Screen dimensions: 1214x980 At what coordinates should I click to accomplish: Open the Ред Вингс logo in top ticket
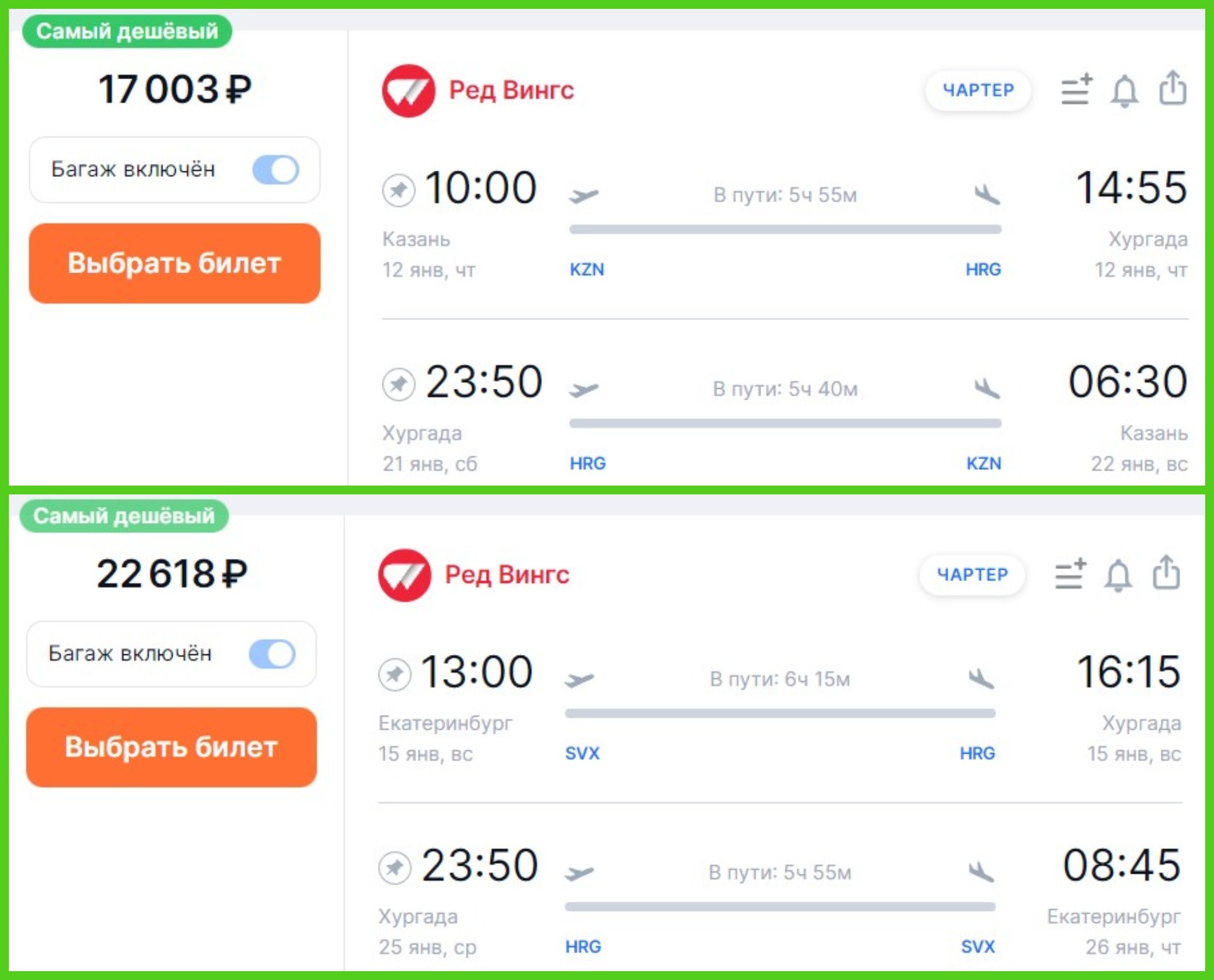coord(408,90)
